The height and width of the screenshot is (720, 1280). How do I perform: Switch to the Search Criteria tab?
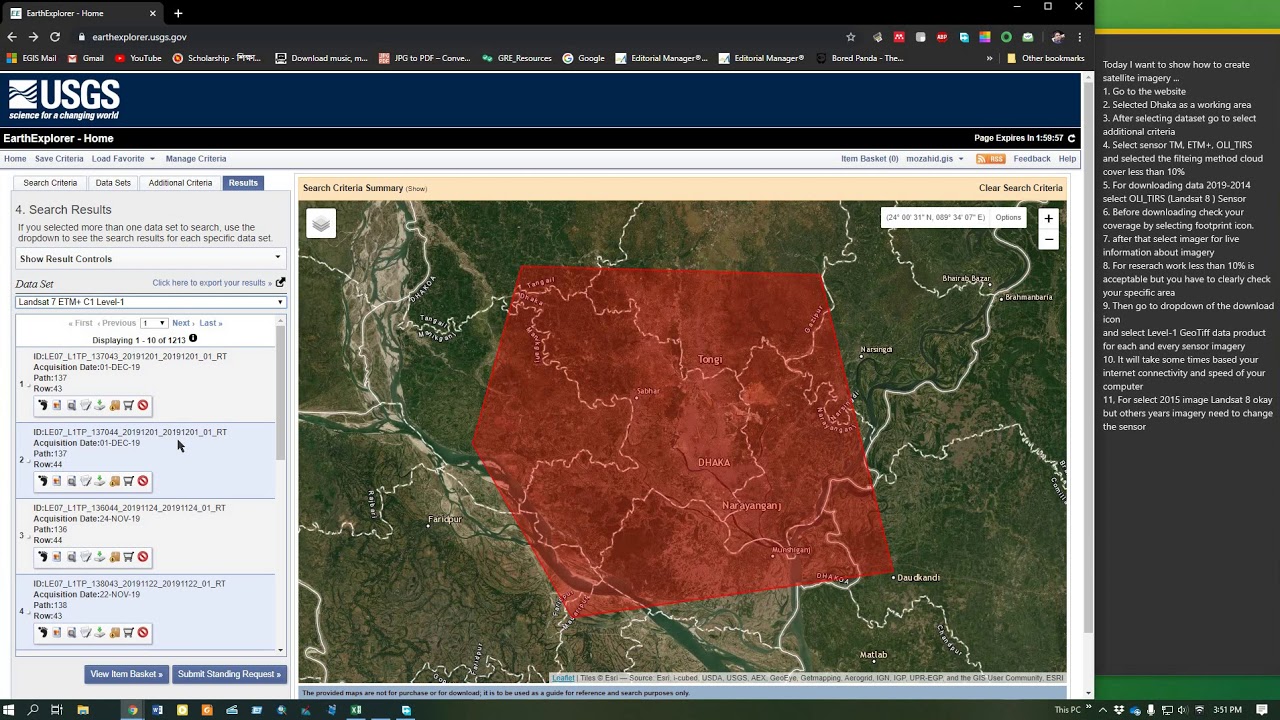tap(50, 183)
